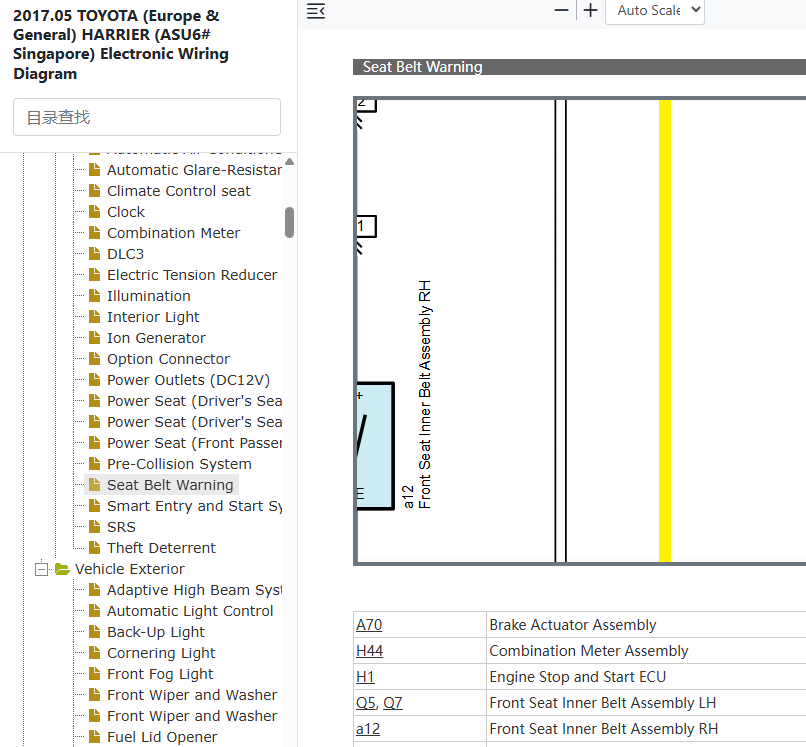Click the file icon beside Back-Up Light
806x747 pixels.
click(94, 632)
